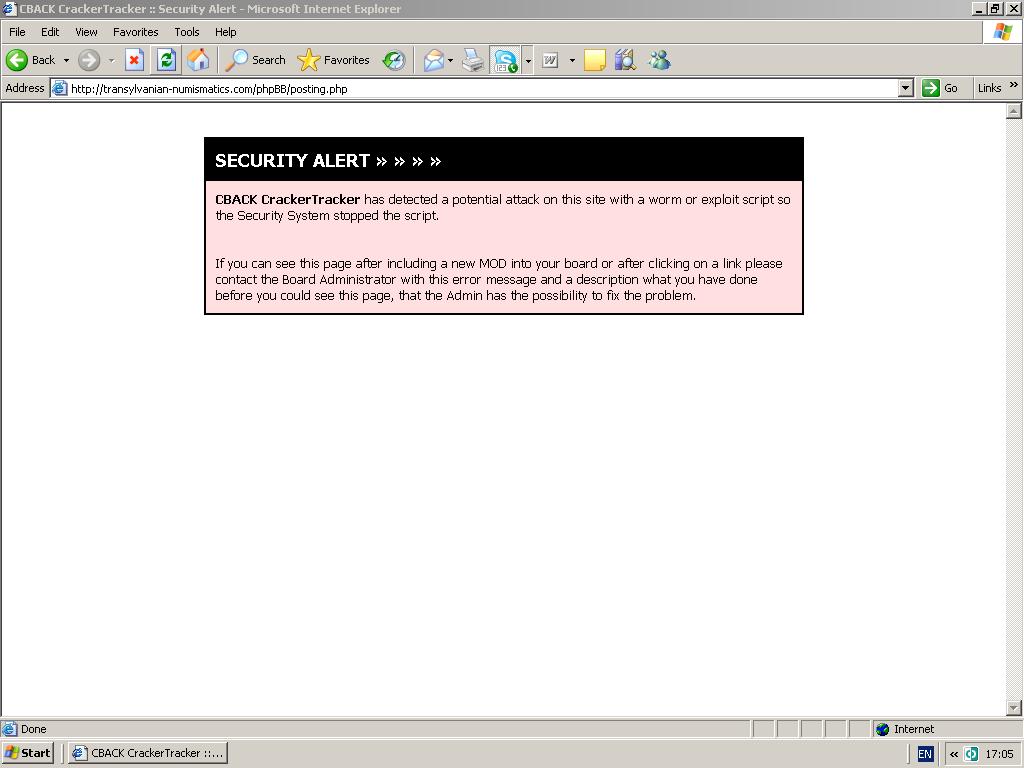Click the Start button
The image size is (1024, 768).
click(x=28, y=753)
